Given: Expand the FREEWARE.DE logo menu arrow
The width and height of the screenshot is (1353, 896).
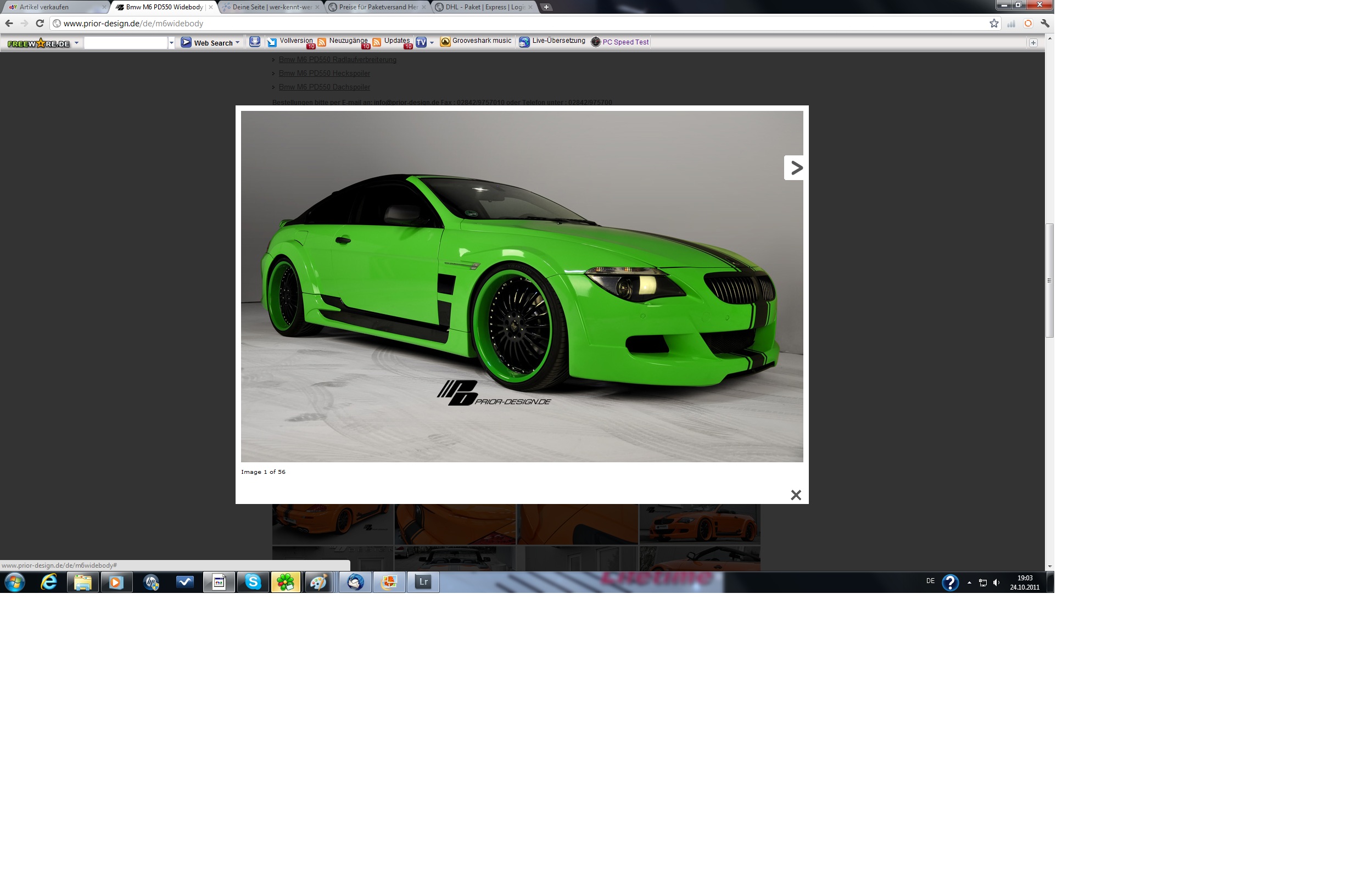Looking at the screenshot, I should tap(76, 43).
